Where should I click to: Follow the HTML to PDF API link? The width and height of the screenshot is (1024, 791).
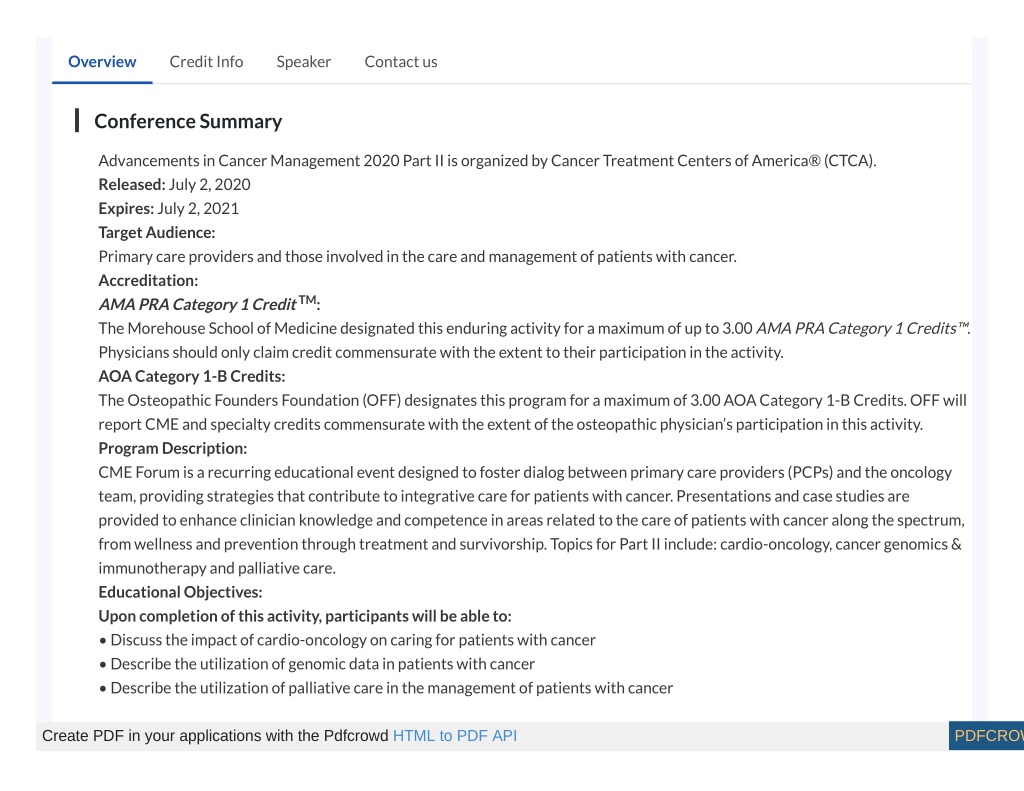coord(455,735)
